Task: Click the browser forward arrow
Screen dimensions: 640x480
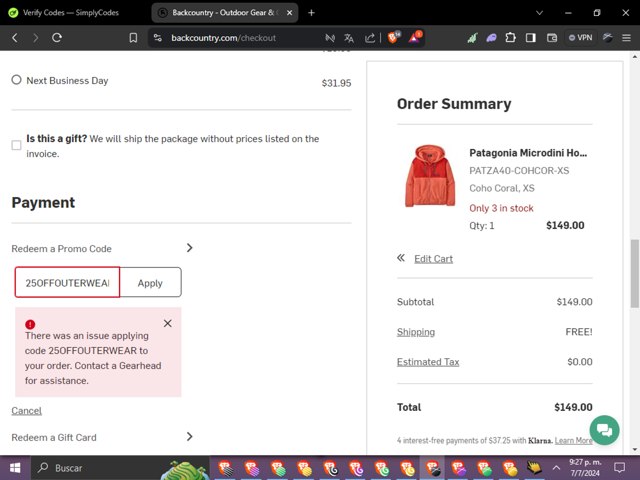Action: pos(36,38)
